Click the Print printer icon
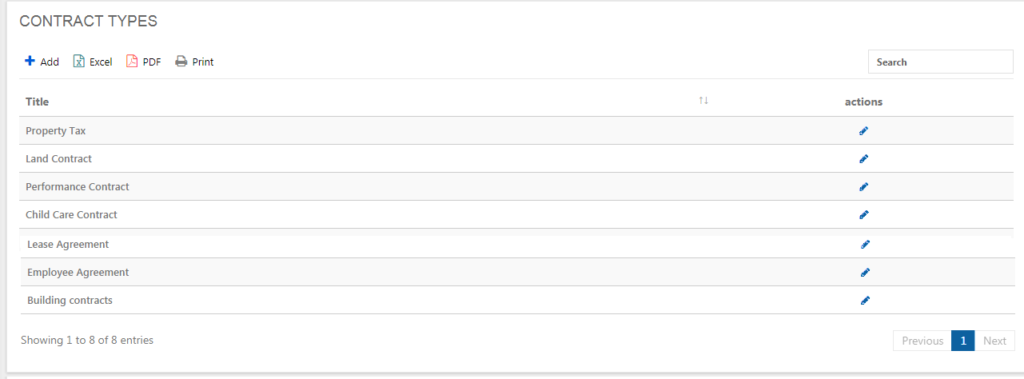 [x=181, y=61]
